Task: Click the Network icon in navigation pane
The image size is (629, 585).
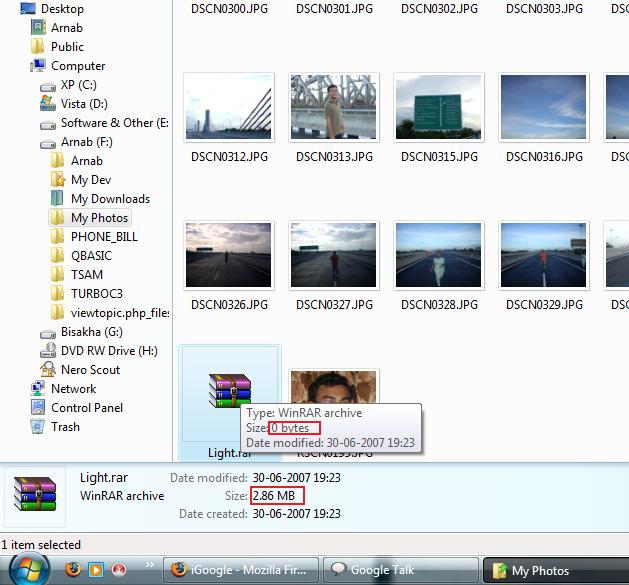Action: [x=38, y=389]
